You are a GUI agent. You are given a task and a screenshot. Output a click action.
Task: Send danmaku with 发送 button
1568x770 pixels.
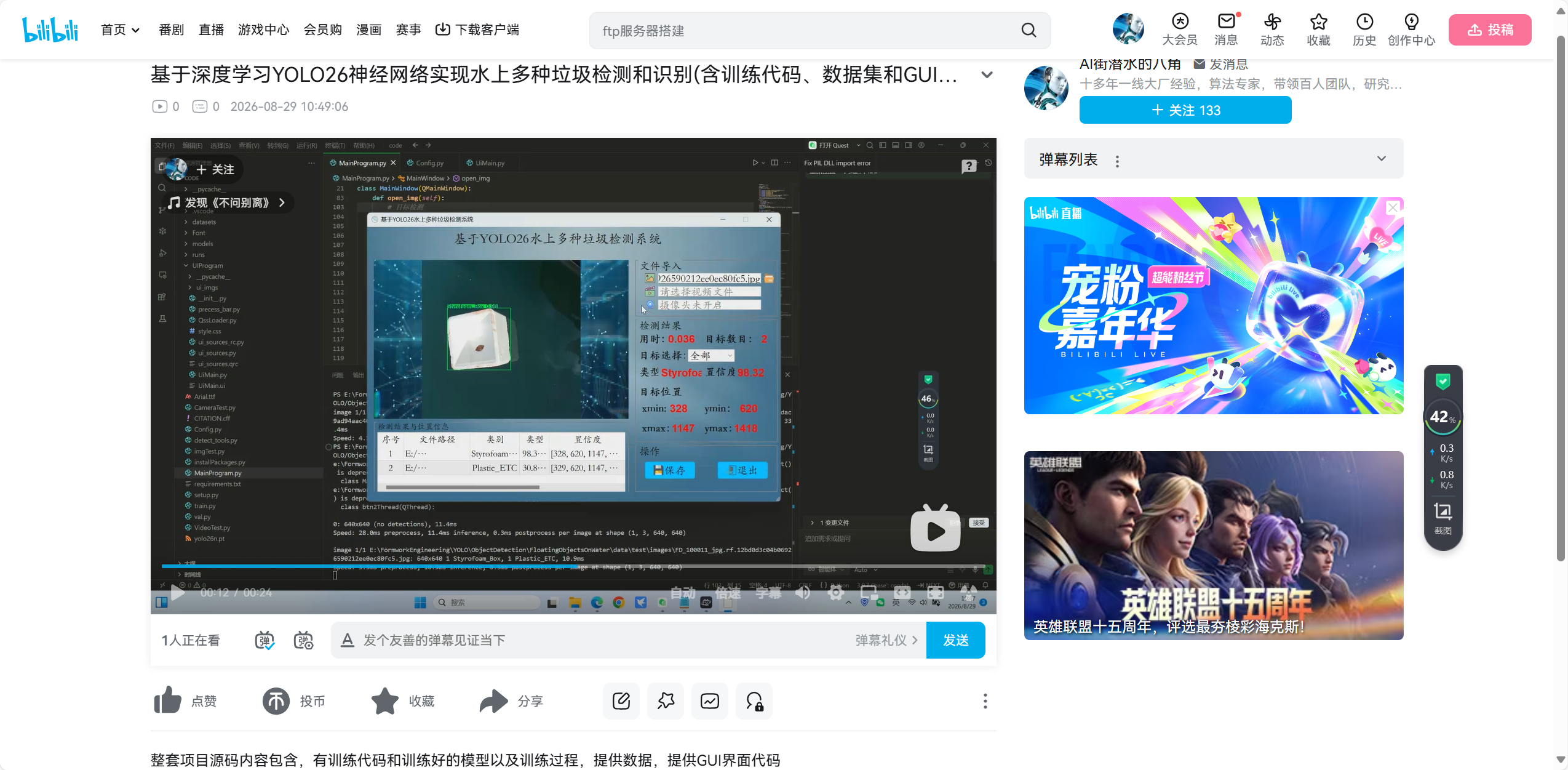pyautogui.click(x=956, y=640)
